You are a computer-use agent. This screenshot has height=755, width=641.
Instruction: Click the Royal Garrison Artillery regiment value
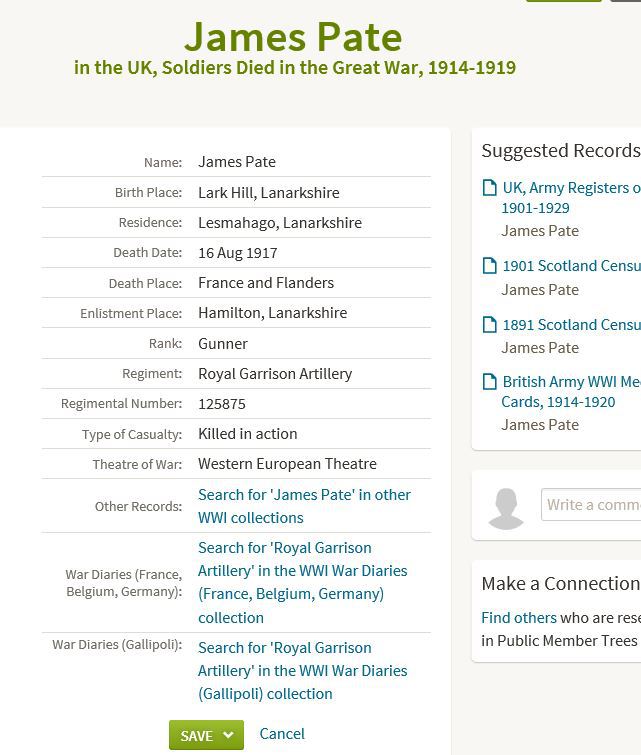(x=275, y=374)
